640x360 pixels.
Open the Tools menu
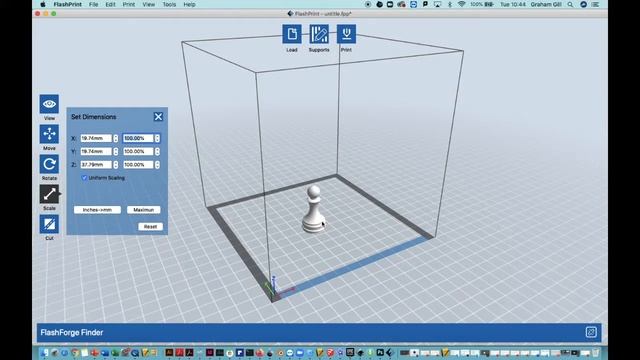169,4
